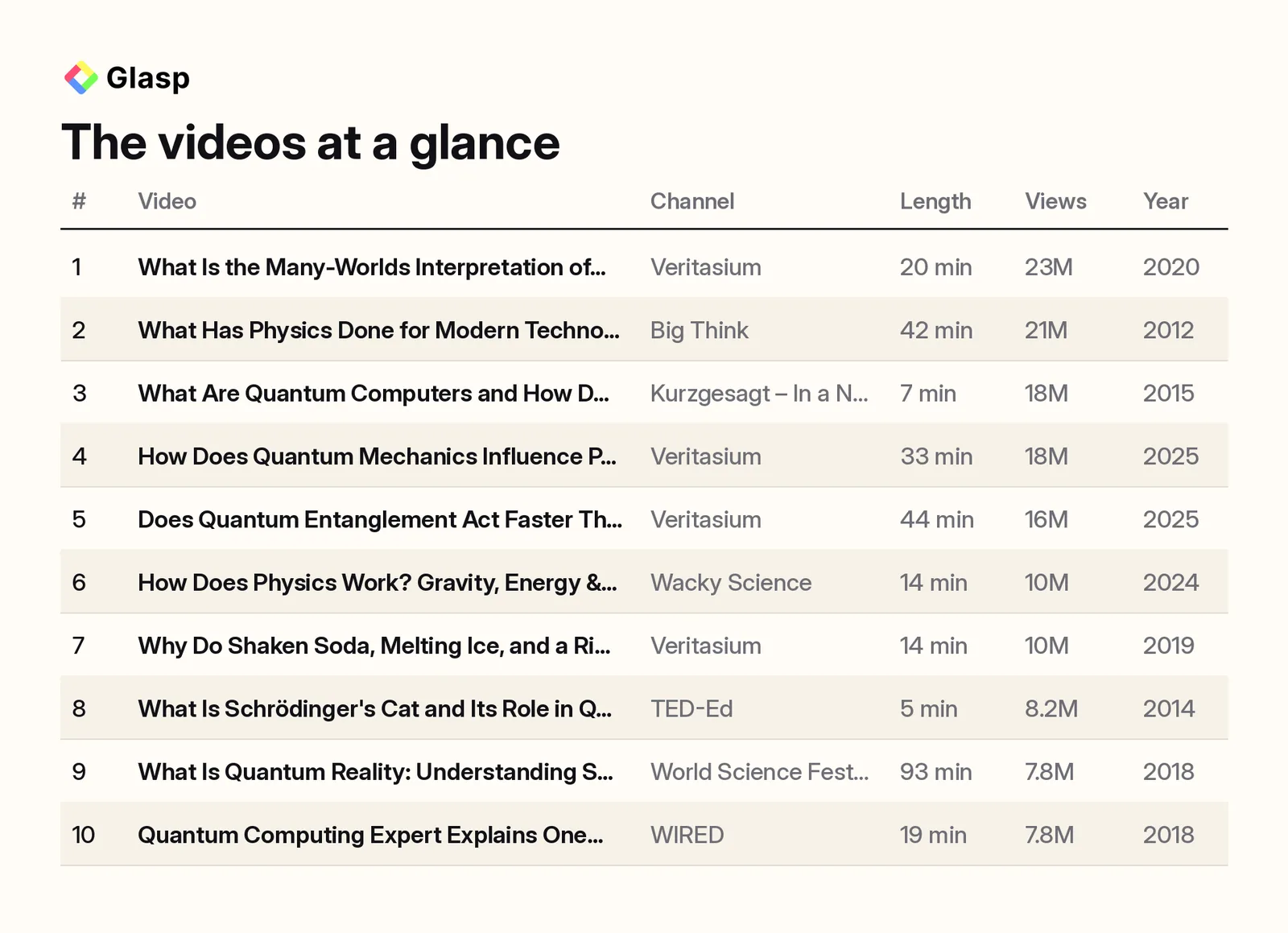Click the '33 min' length value
This screenshot has height=933, width=1288.
[936, 456]
